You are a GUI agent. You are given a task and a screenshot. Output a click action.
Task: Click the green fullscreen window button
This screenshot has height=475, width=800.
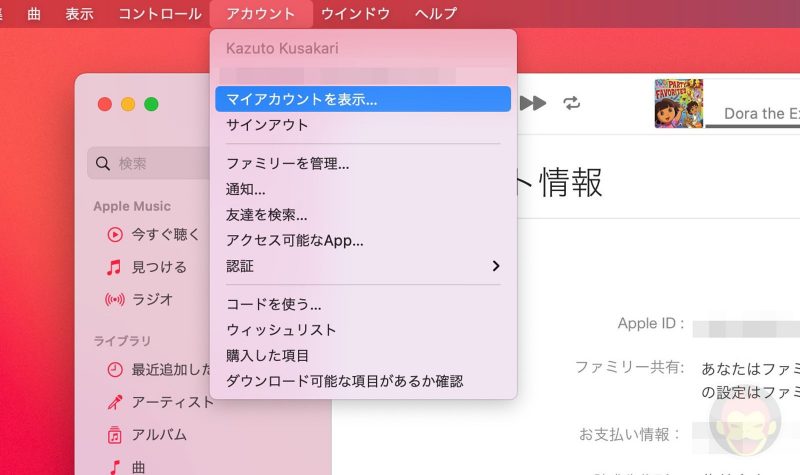[151, 104]
